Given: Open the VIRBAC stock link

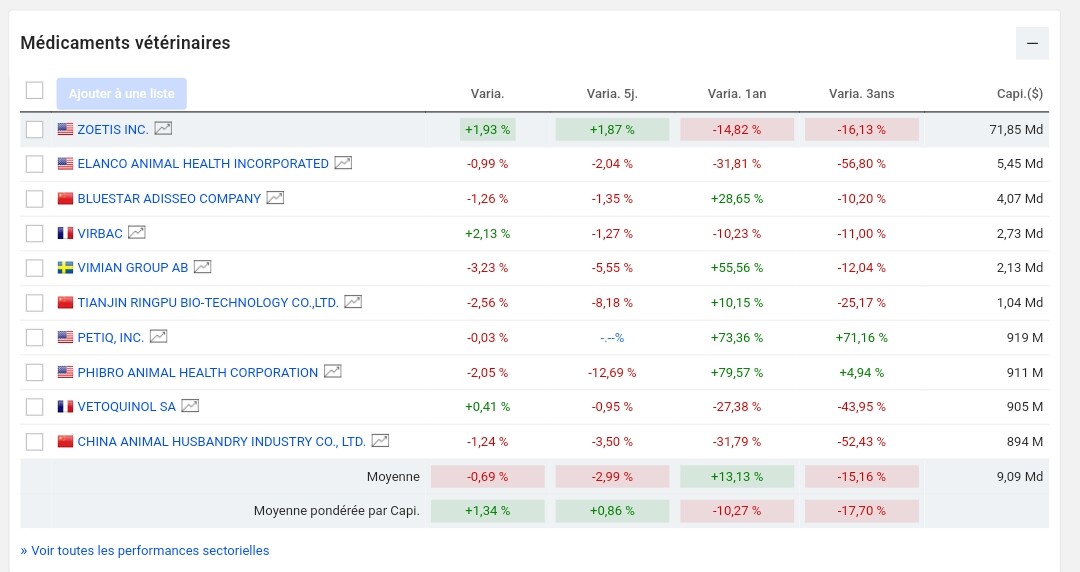Looking at the screenshot, I should [100, 234].
